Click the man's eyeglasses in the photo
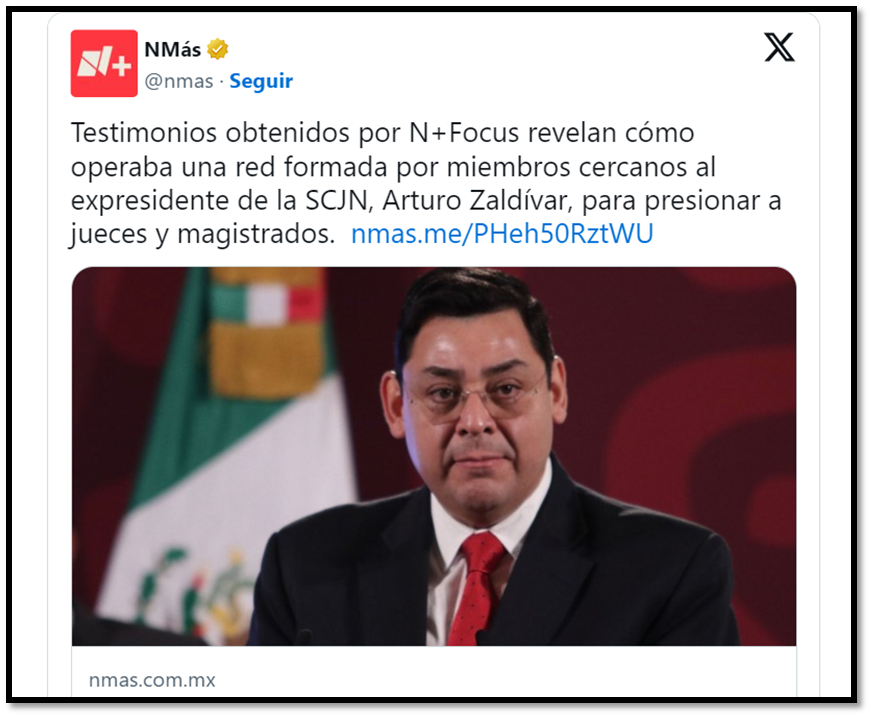This screenshot has height=717, width=871. click(477, 393)
